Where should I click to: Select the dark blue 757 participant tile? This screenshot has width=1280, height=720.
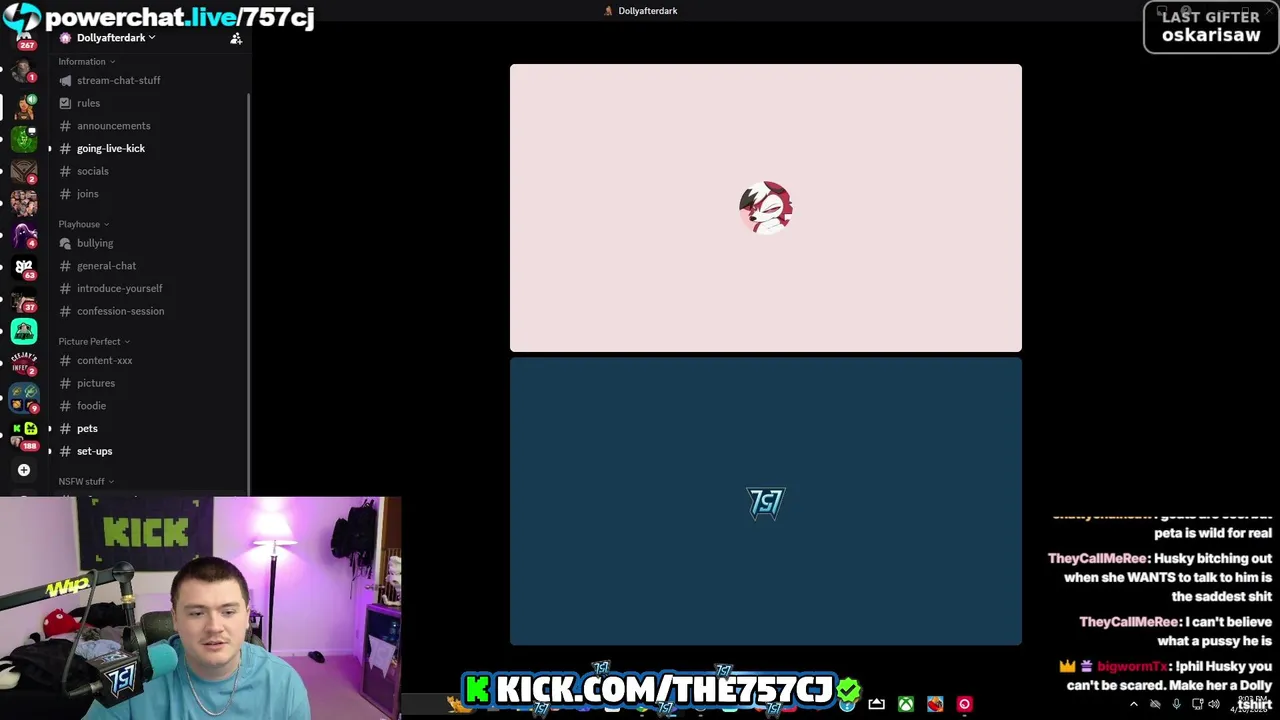[x=766, y=502]
